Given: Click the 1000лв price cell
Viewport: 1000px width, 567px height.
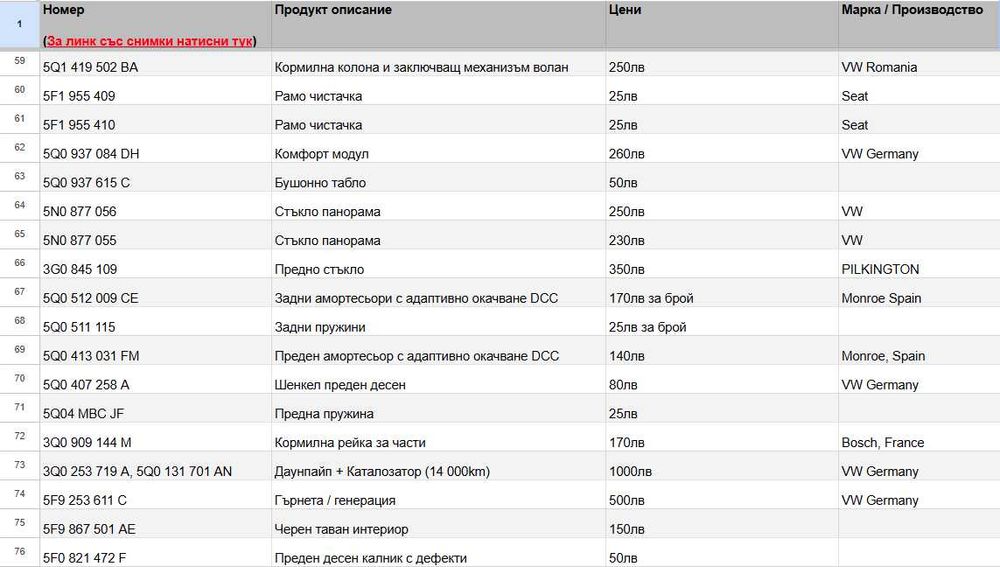Looking at the screenshot, I should [630, 471].
